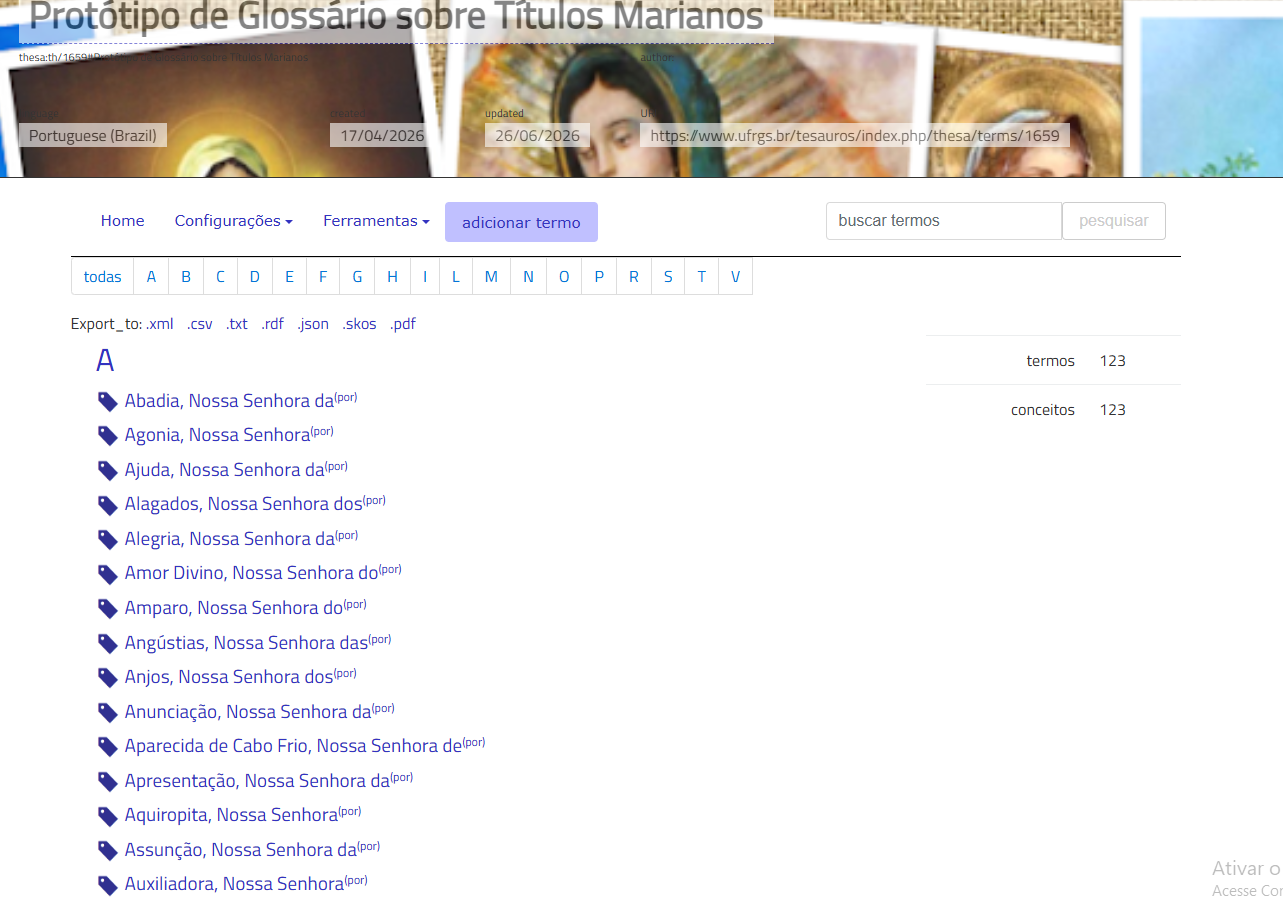Click the tag icon beside Agonia
1283x921 pixels.
(108, 436)
